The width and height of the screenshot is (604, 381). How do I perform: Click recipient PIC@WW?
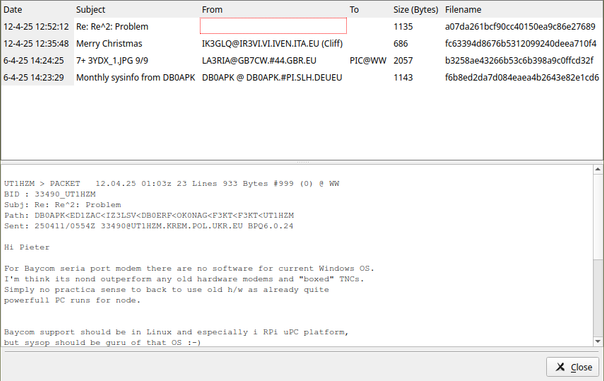(368, 60)
